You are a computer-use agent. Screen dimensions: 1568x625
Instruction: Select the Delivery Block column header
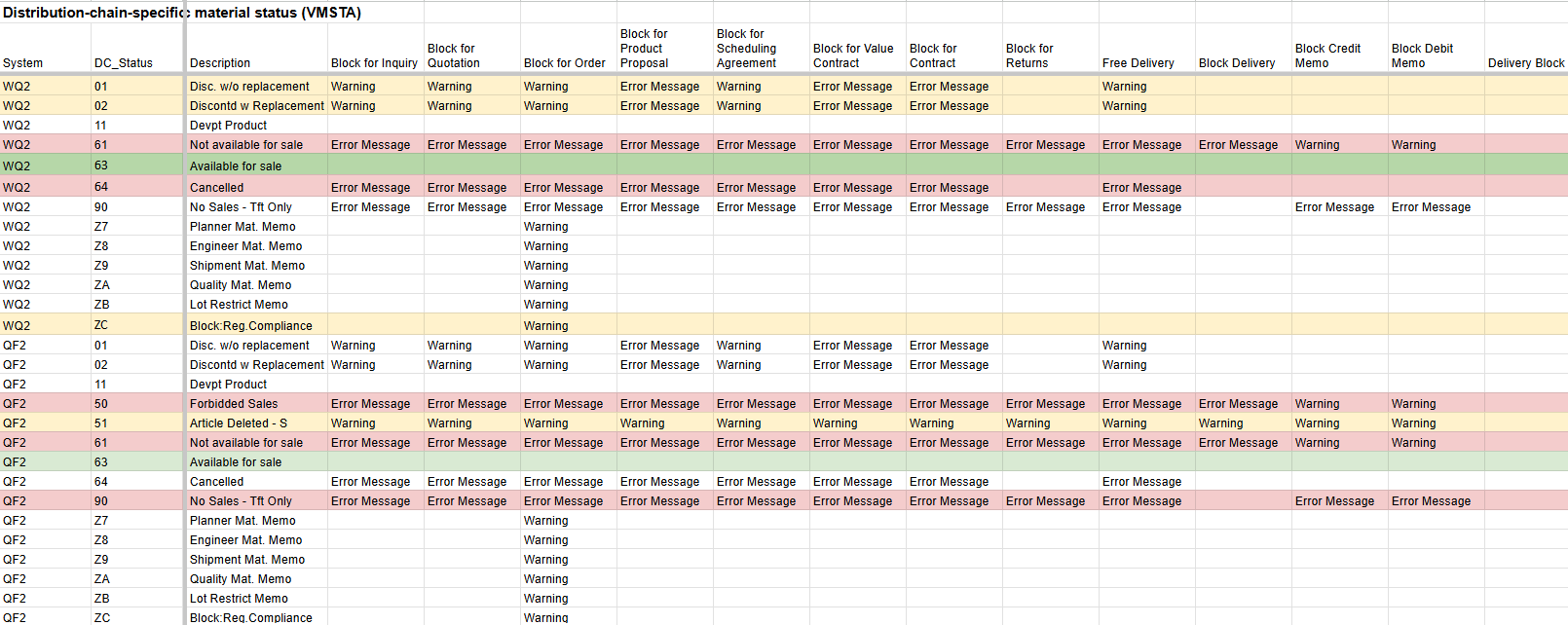(x=1525, y=63)
